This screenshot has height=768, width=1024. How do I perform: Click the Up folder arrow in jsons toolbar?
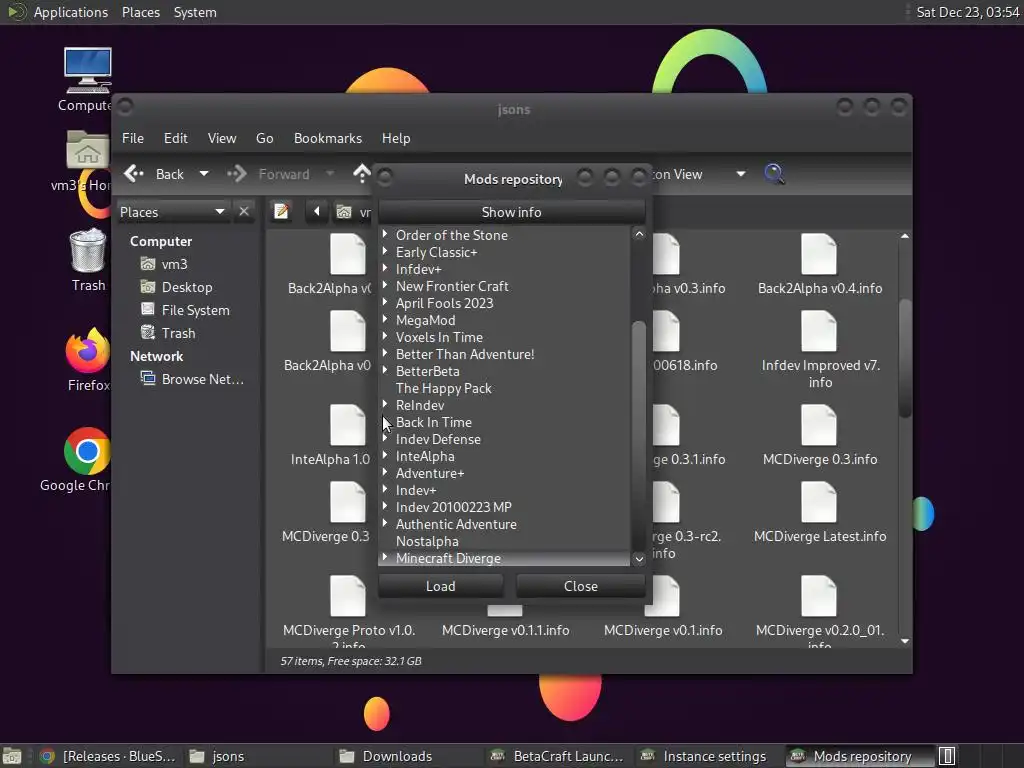coord(361,174)
